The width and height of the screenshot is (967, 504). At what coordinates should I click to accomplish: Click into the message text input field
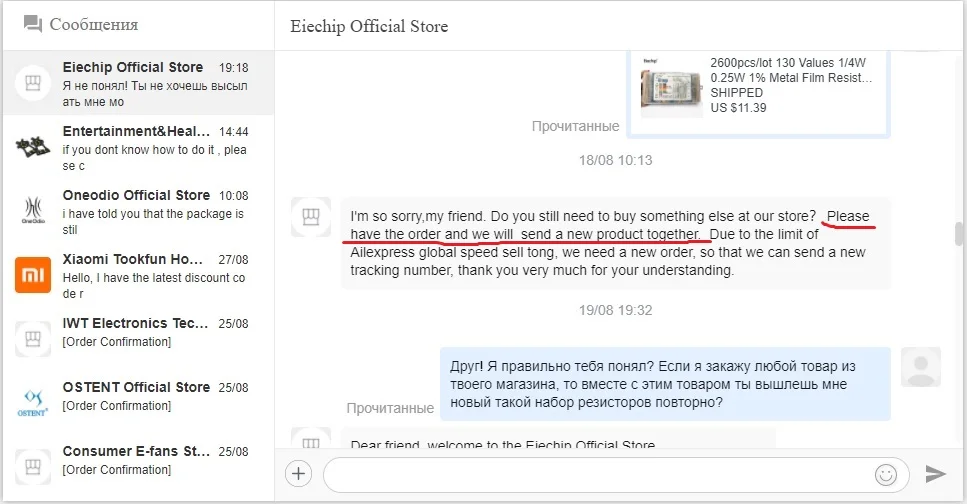pyautogui.click(x=615, y=474)
